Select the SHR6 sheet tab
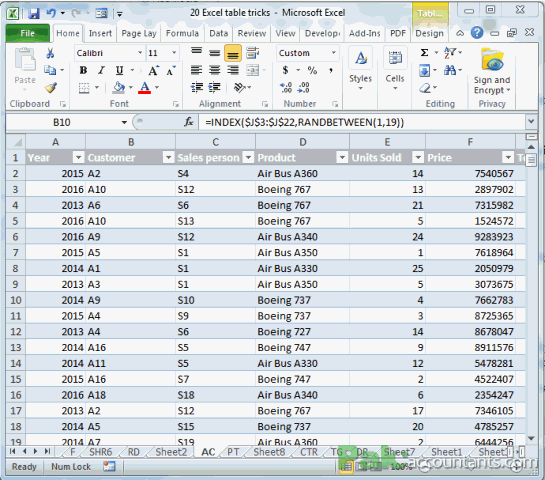545x480 pixels. tap(100, 452)
